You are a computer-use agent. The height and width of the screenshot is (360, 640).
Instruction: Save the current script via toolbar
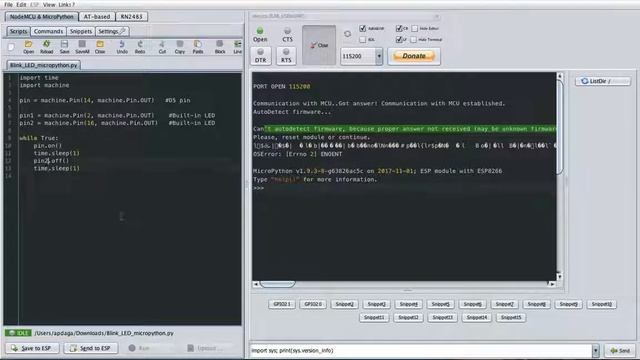64,47
